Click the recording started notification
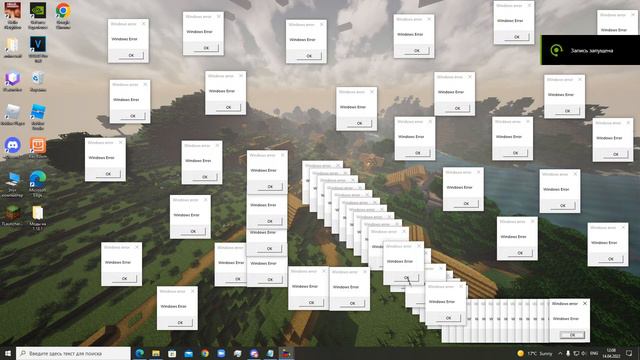Screen dimensions: 640x360 [x=590, y=50]
